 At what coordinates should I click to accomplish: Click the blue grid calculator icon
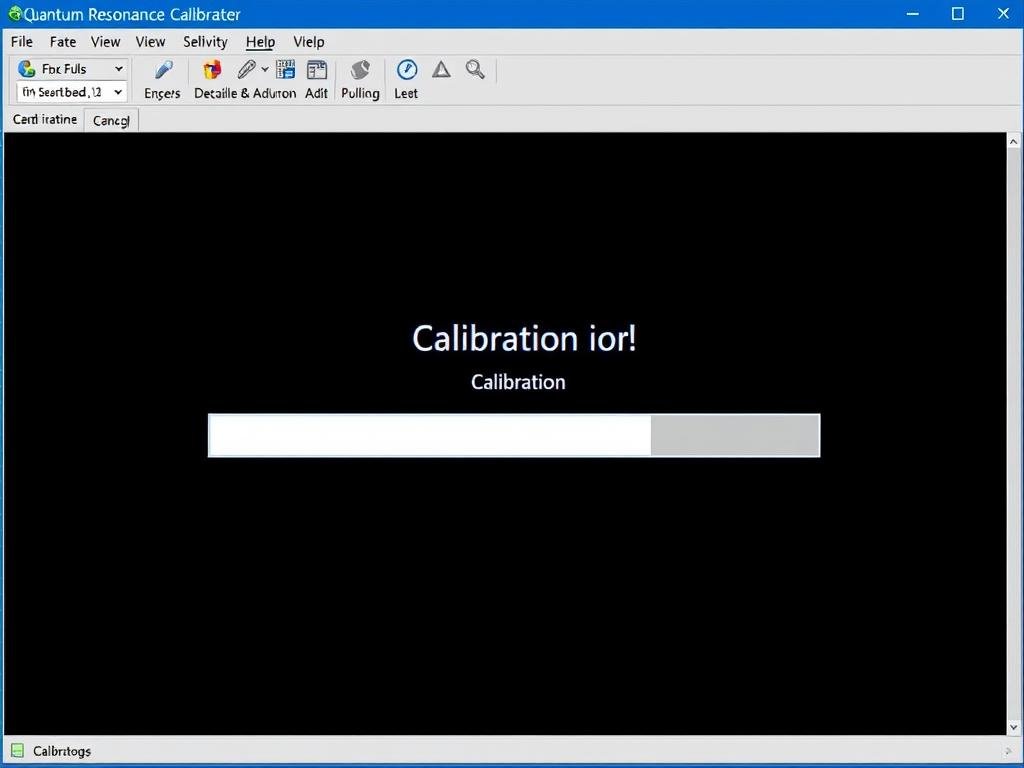pyautogui.click(x=285, y=70)
